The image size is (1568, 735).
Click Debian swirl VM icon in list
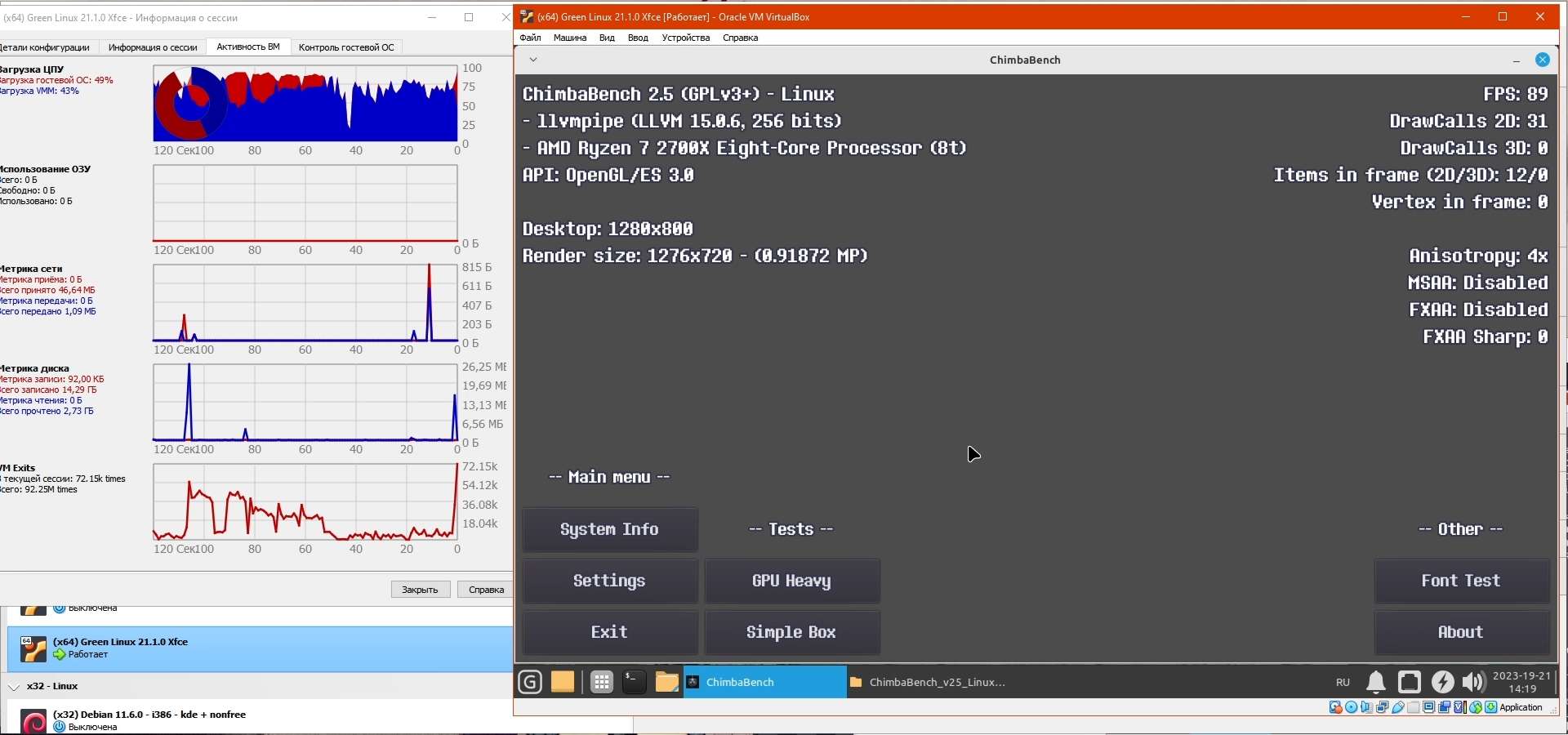coord(33,722)
